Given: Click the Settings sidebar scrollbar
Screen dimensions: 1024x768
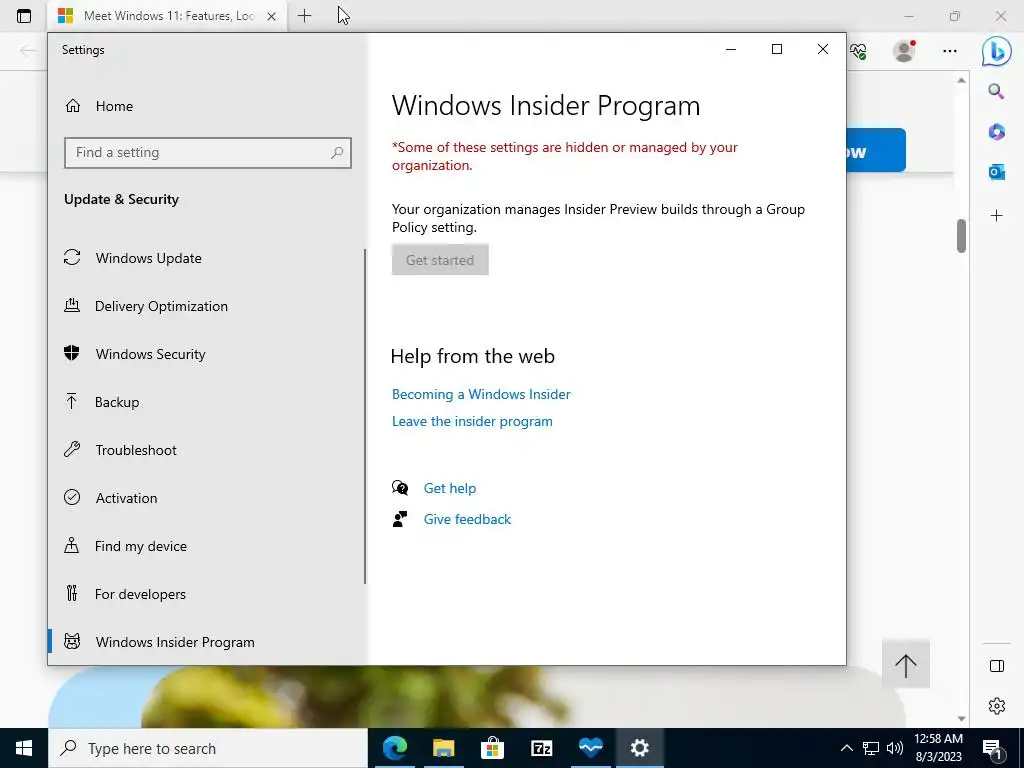Looking at the screenshot, I should tap(365, 417).
